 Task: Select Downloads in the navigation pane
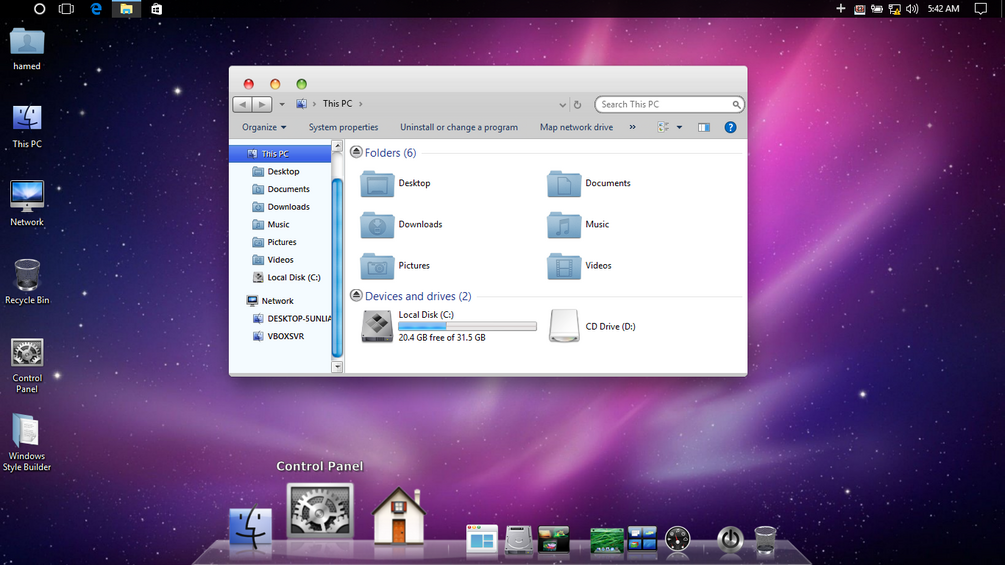click(x=288, y=207)
